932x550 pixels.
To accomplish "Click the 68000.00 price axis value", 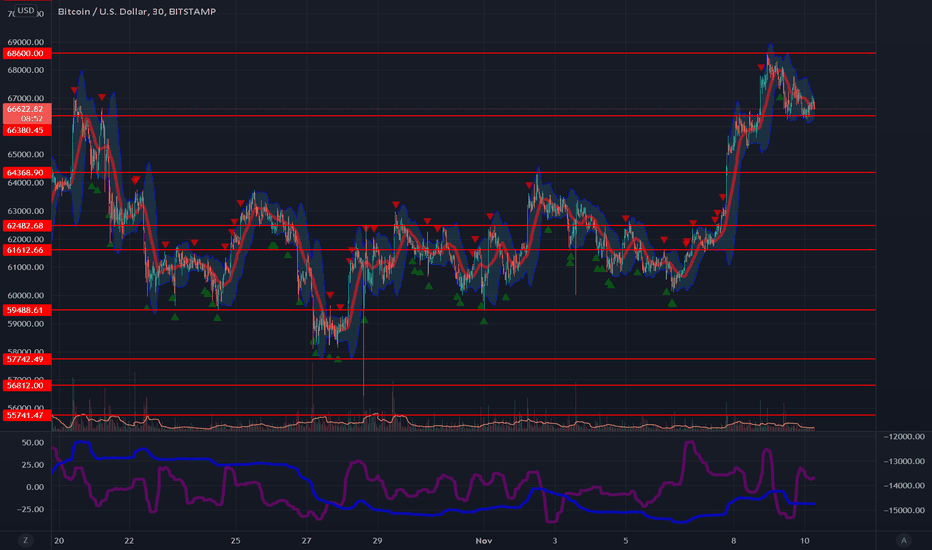I will pos(26,70).
